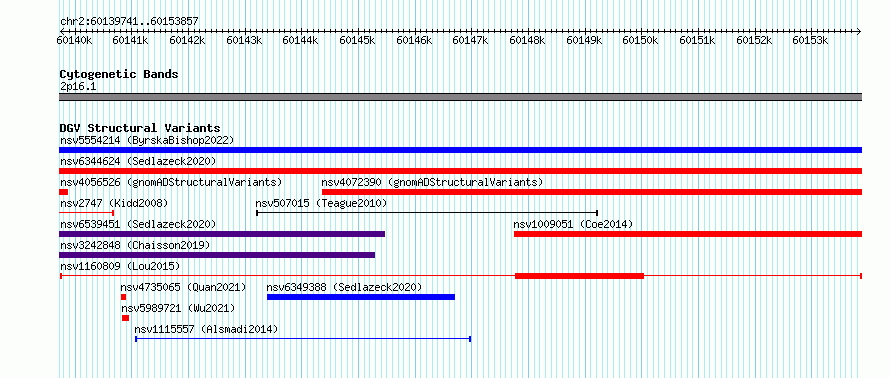Viewport: 890px width, 378px height.
Task: Click the 60151k ruler position
Action: click(697, 40)
